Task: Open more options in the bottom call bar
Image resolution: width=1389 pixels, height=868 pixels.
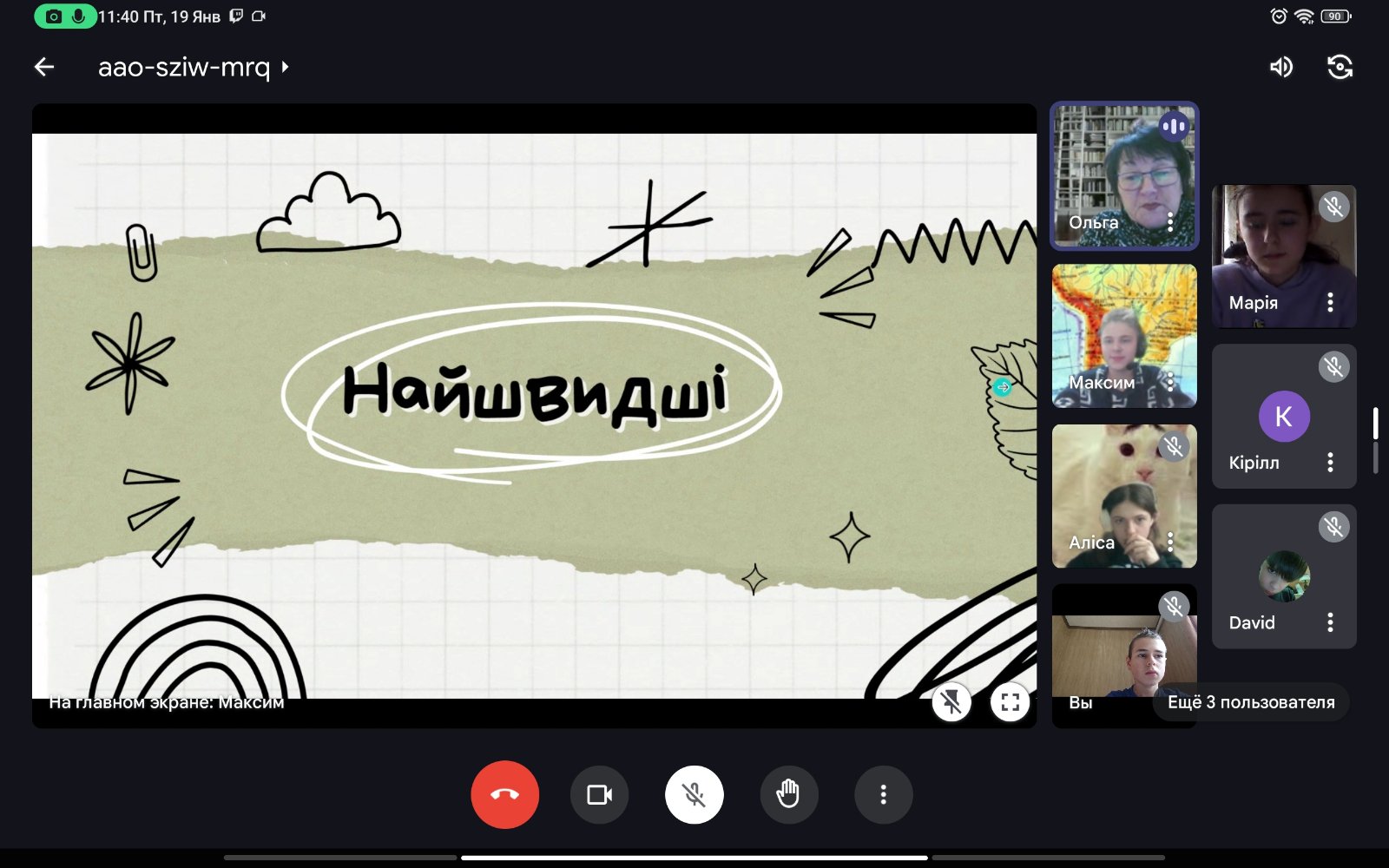Action: click(x=883, y=794)
